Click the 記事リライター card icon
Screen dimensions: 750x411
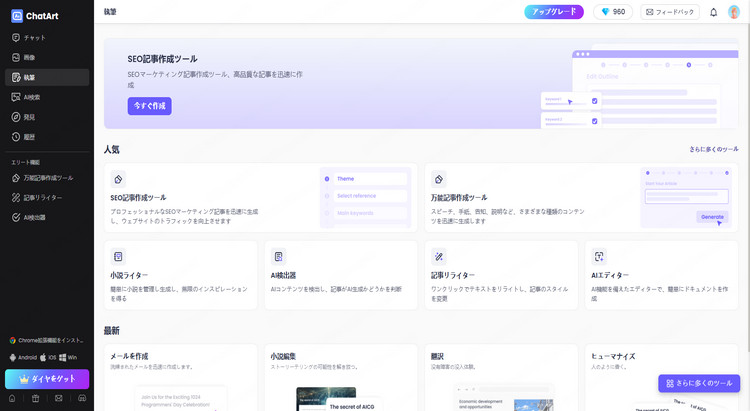tap(439, 257)
